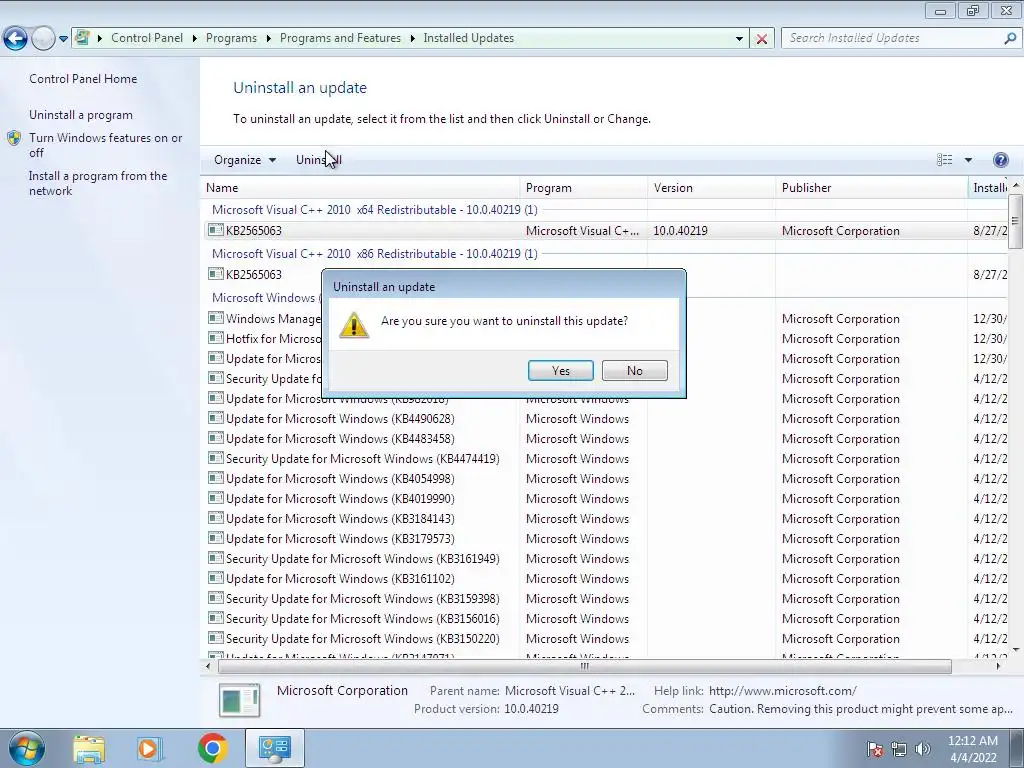Sort by the Name column header
Viewport: 1024px width, 768px height.
click(360, 187)
